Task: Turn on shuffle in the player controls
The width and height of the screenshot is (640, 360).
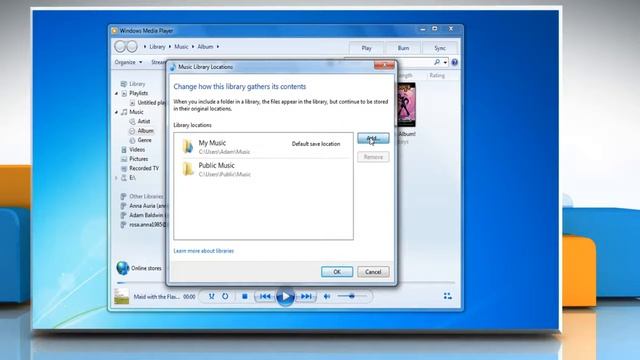Action: click(x=211, y=296)
